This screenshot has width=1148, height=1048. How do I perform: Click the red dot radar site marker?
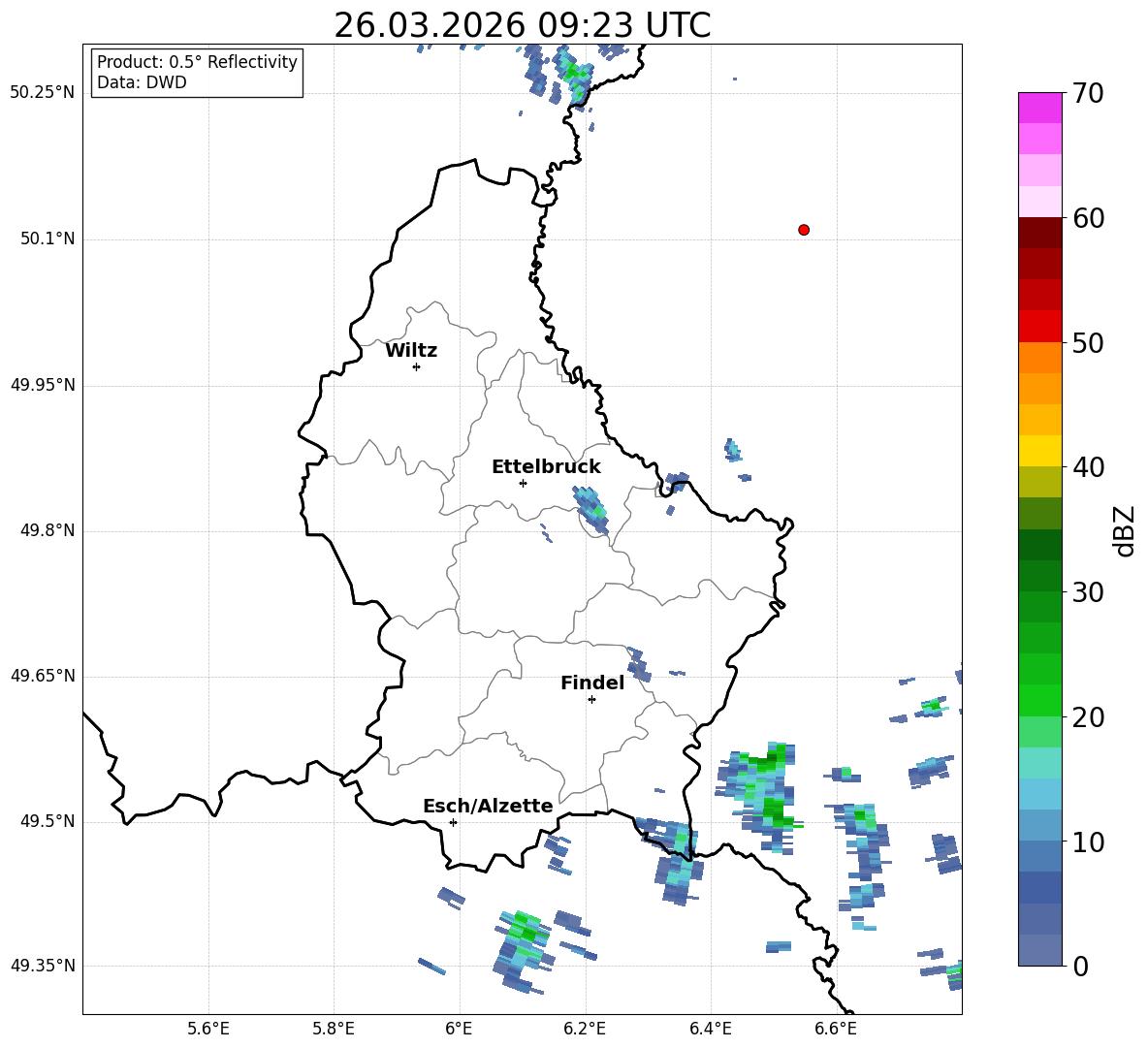[804, 230]
